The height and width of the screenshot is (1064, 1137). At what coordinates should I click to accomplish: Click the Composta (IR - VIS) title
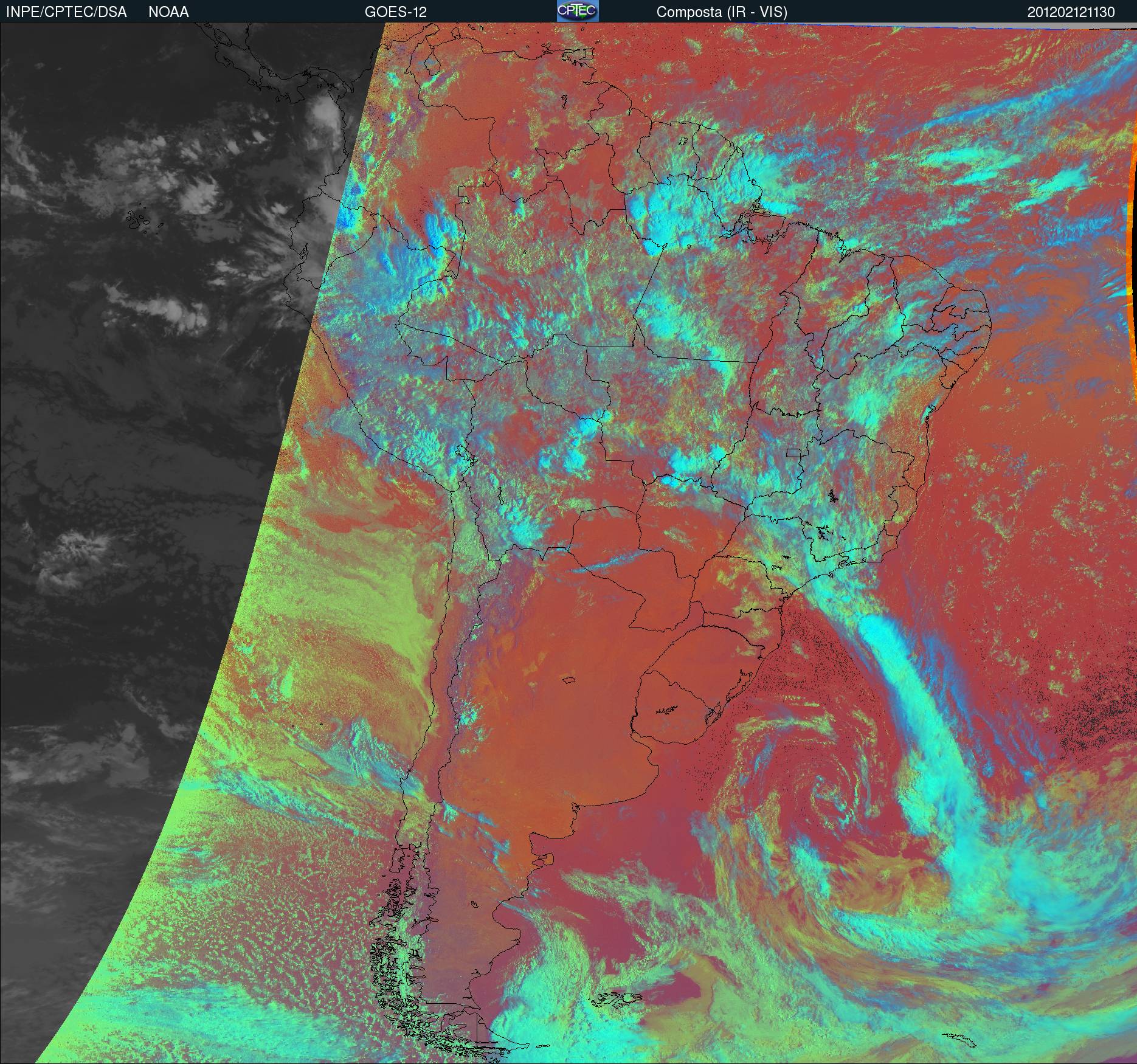pyautogui.click(x=722, y=12)
